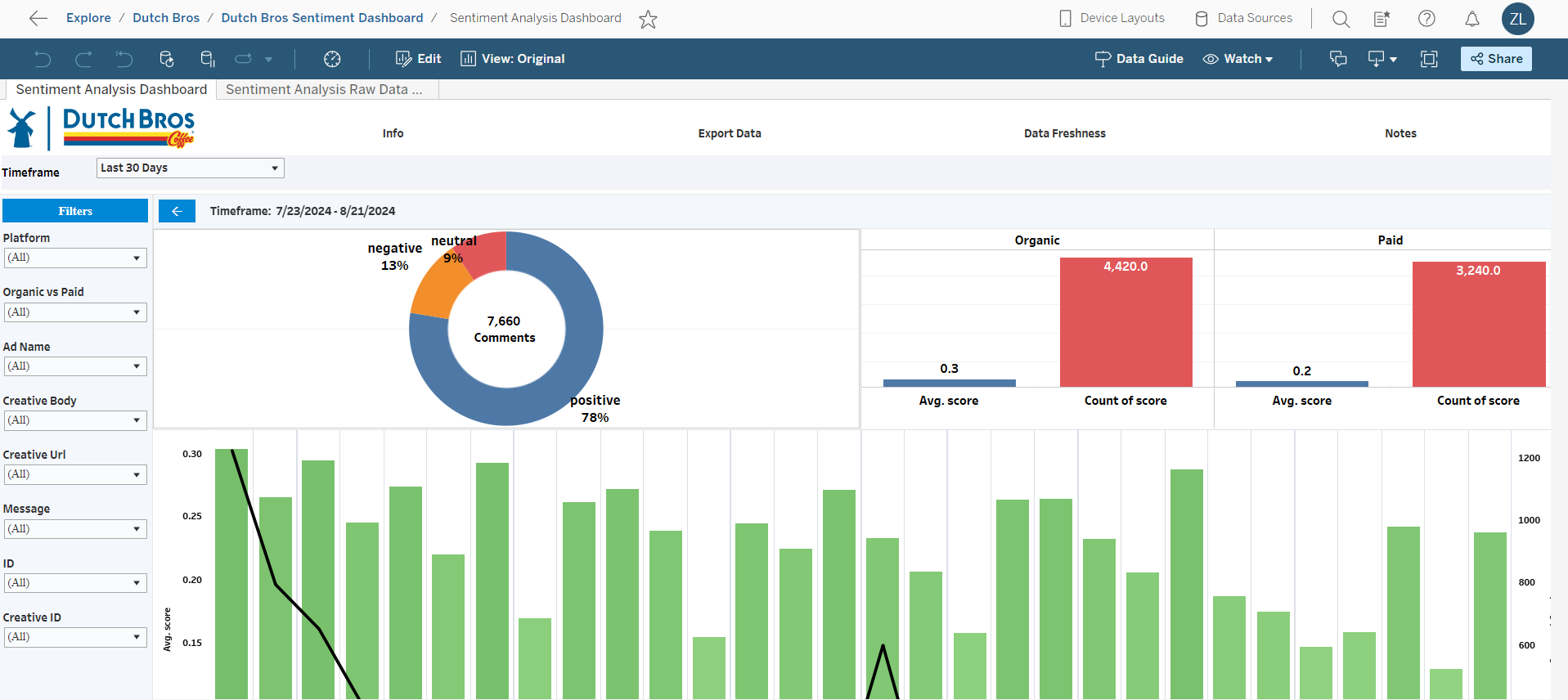Collapse filters with blue arrow button

coord(177,211)
